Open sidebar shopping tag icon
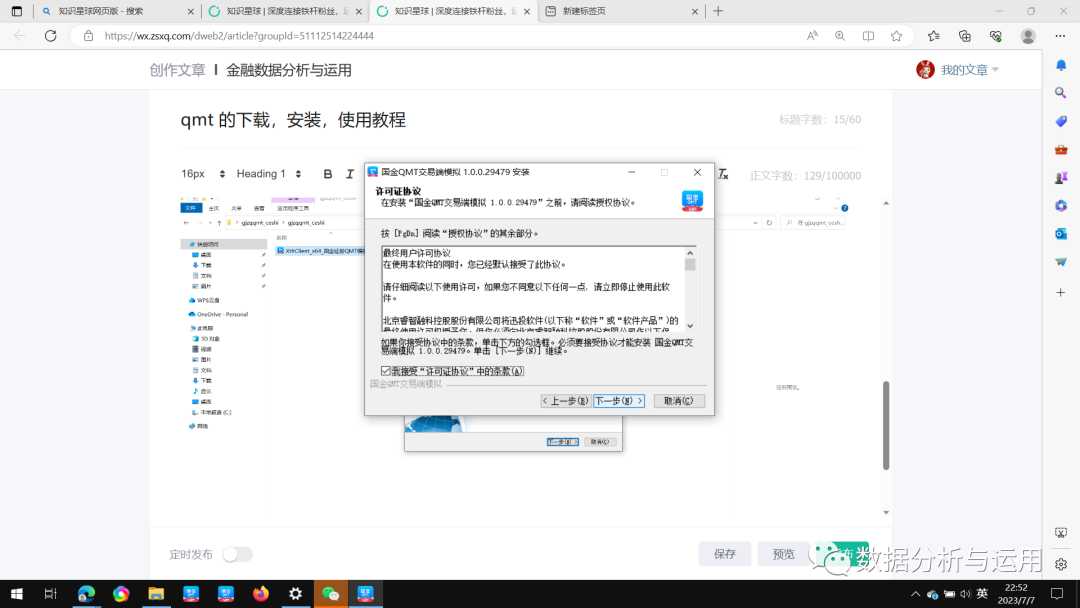Image resolution: width=1080 pixels, height=608 pixels. point(1061,121)
